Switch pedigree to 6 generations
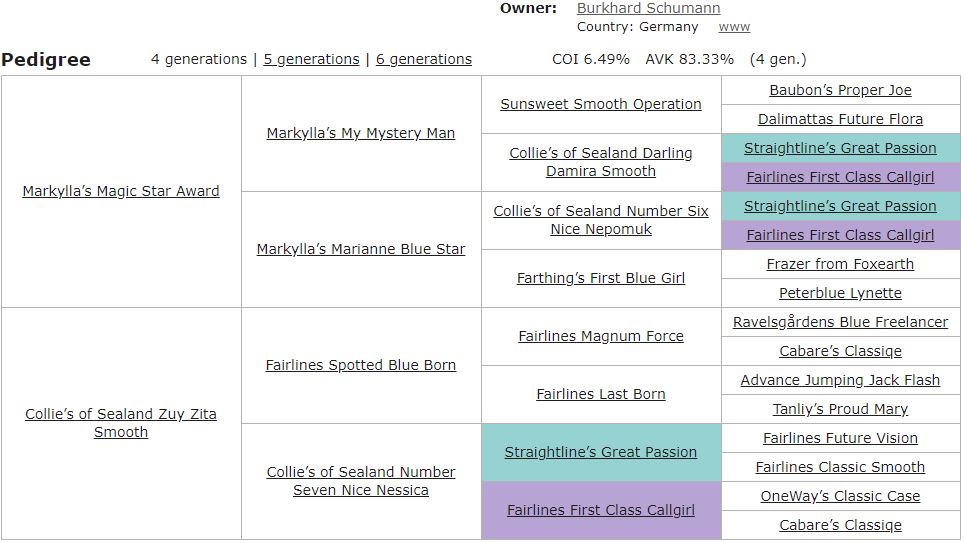964x543 pixels. pyautogui.click(x=424, y=59)
